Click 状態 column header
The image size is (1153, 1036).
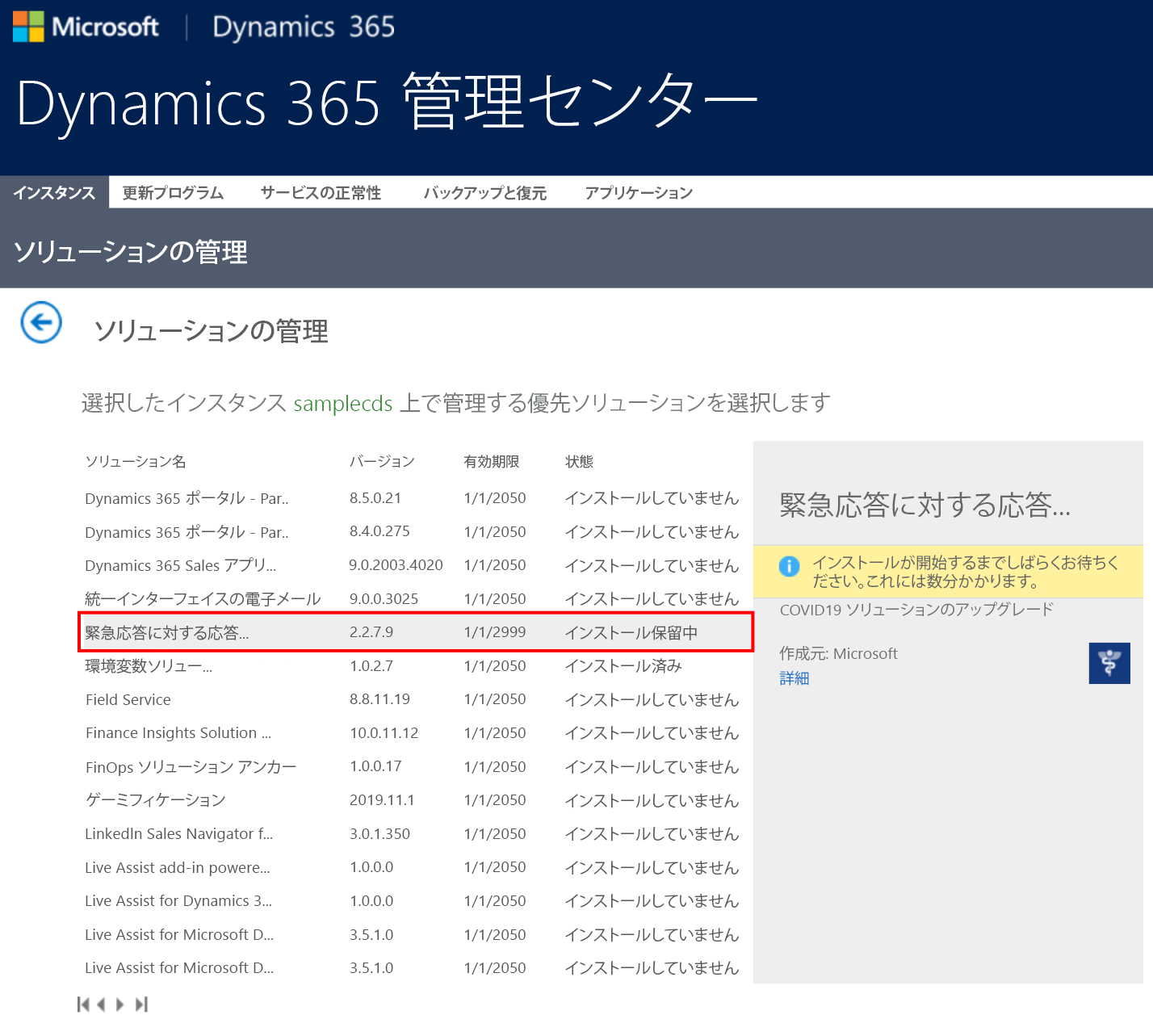[580, 462]
